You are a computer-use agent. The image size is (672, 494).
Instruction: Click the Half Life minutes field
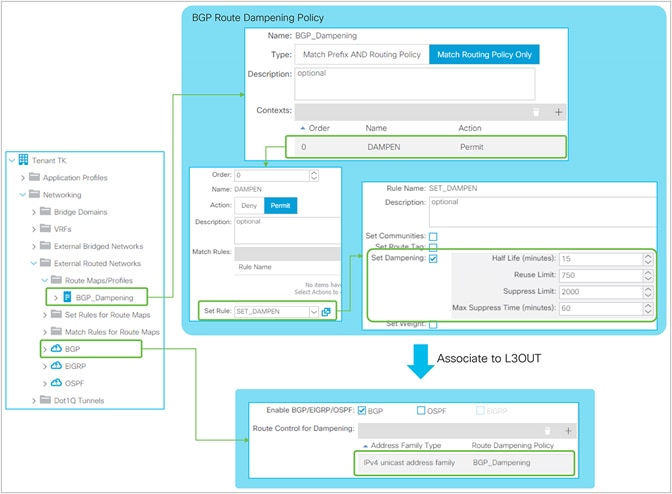point(601,259)
